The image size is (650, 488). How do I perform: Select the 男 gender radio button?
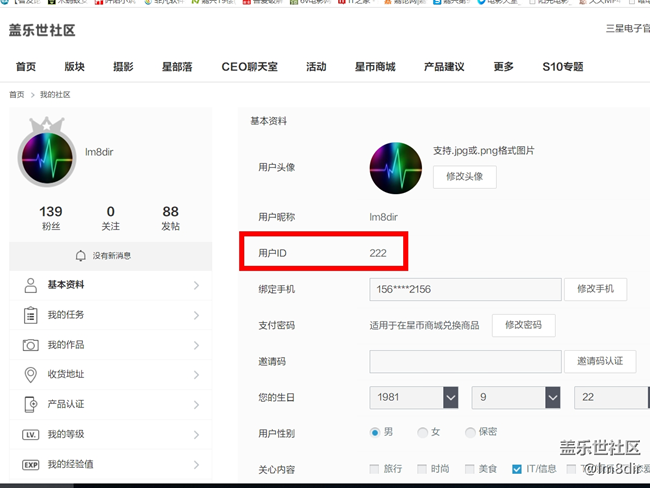coord(375,433)
